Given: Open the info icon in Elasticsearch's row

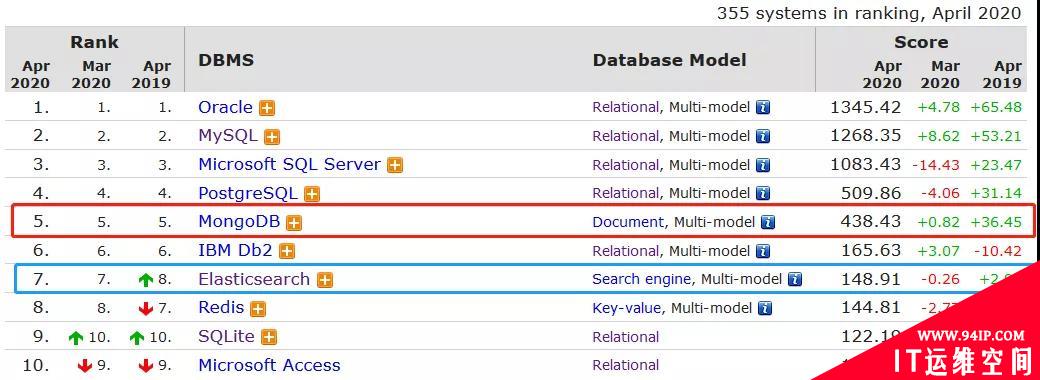Looking at the screenshot, I should point(795,279).
